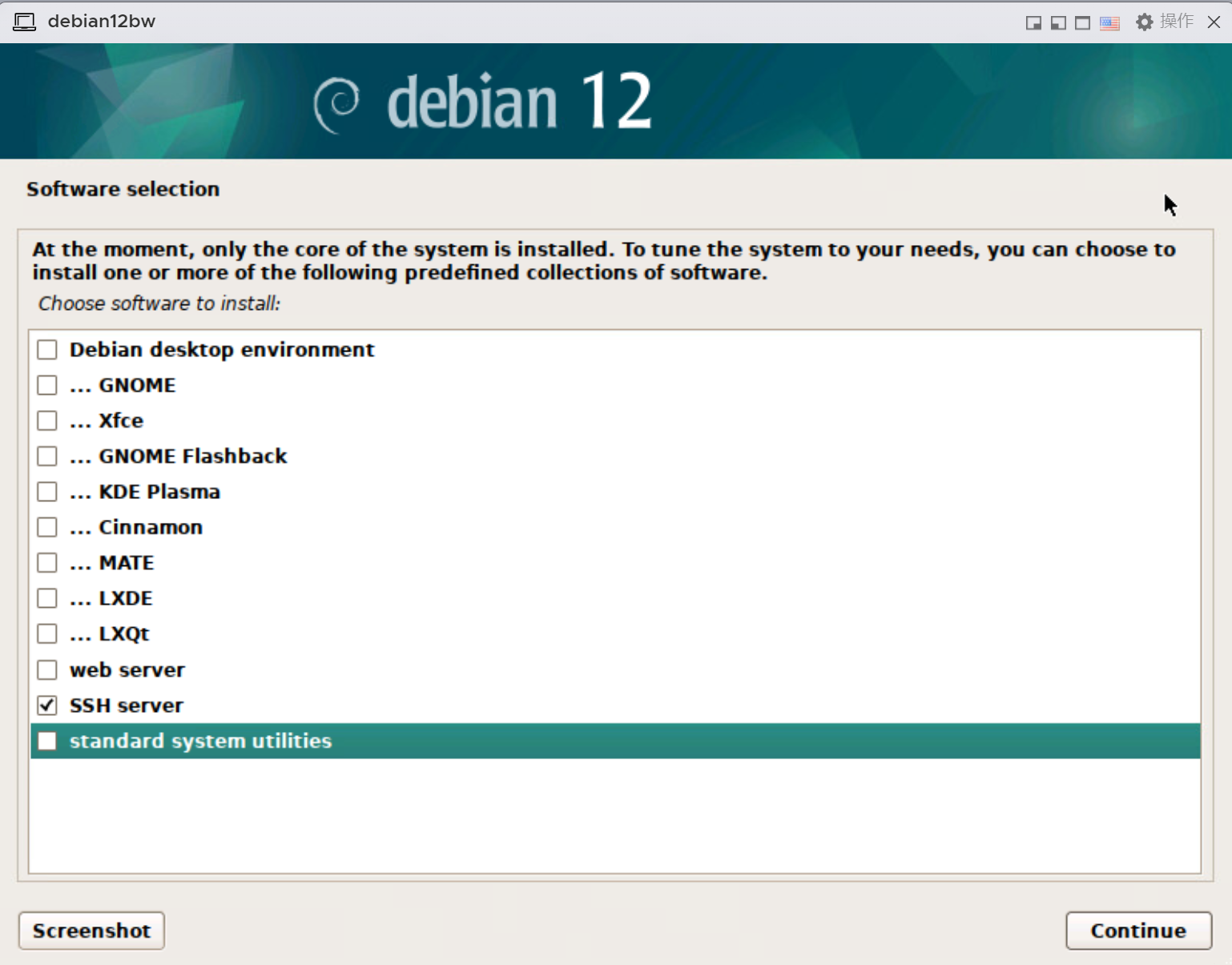Enable the LXDE desktop option
This screenshot has width=1232, height=965.
(47, 598)
